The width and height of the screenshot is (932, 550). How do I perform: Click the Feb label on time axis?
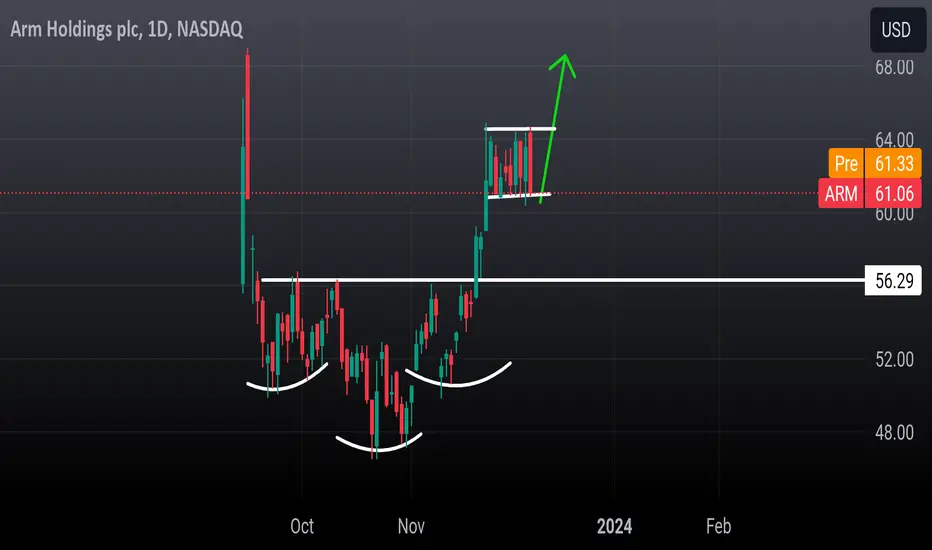(x=718, y=526)
